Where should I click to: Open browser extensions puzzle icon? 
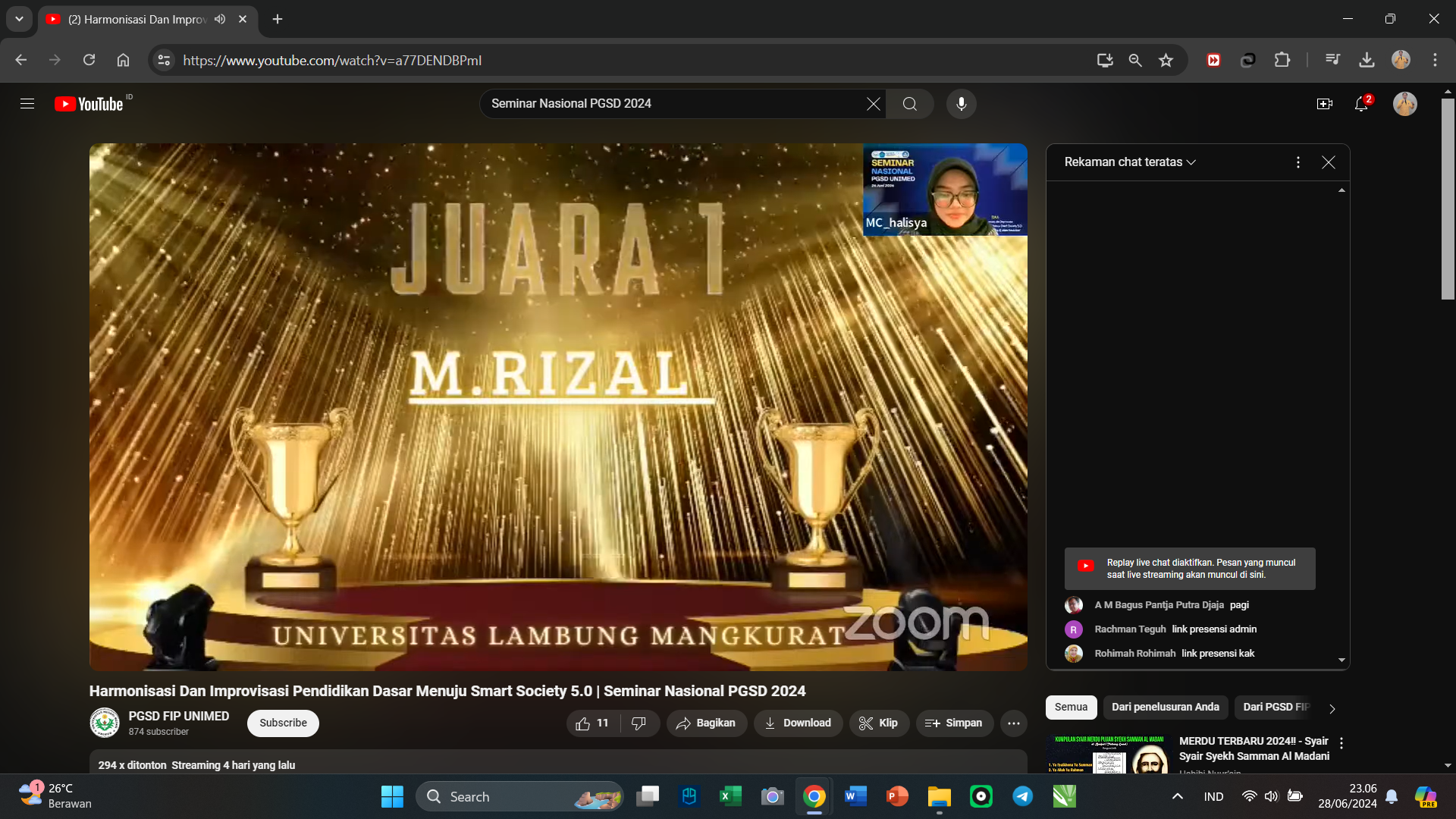(1282, 60)
